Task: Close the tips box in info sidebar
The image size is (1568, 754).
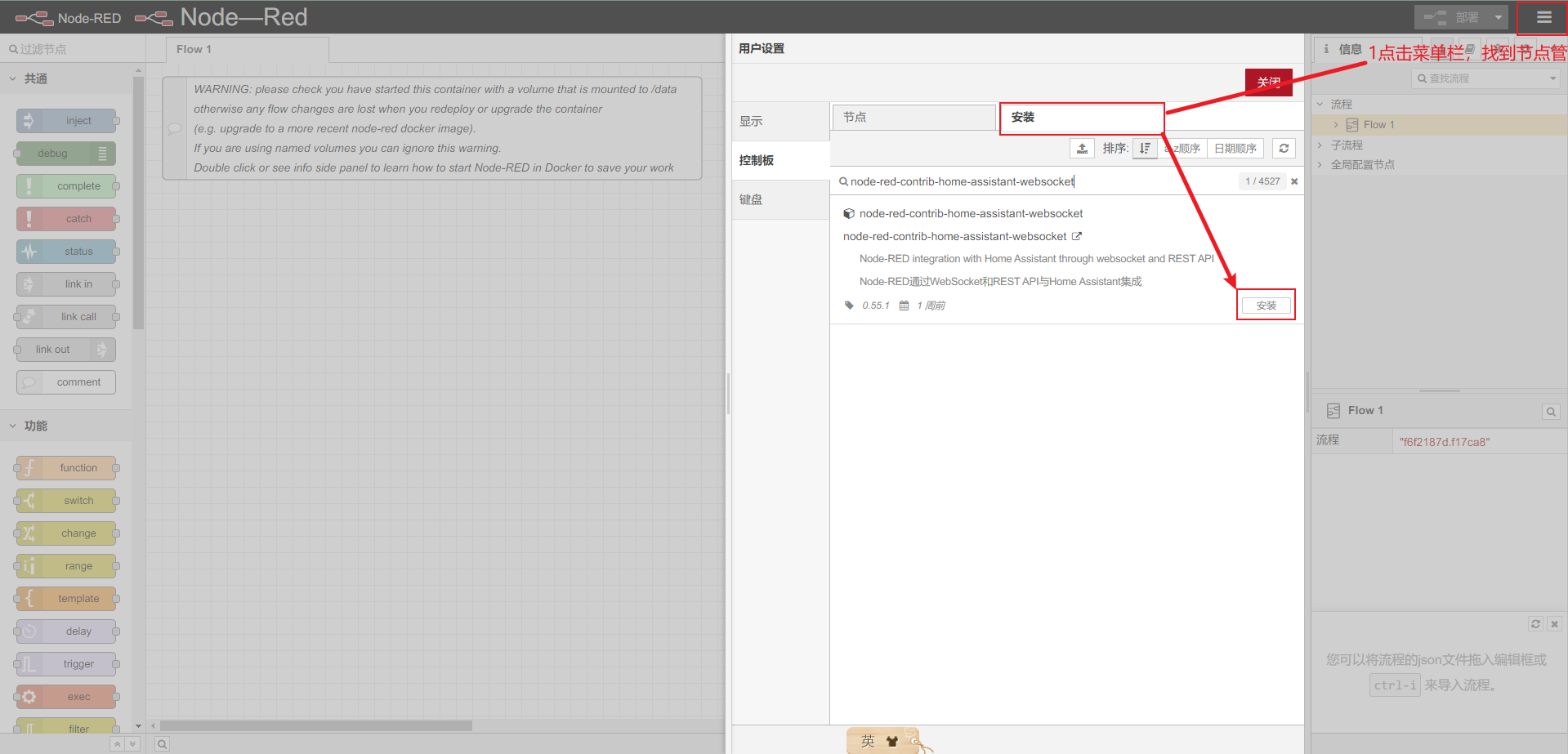Action: 1555,624
